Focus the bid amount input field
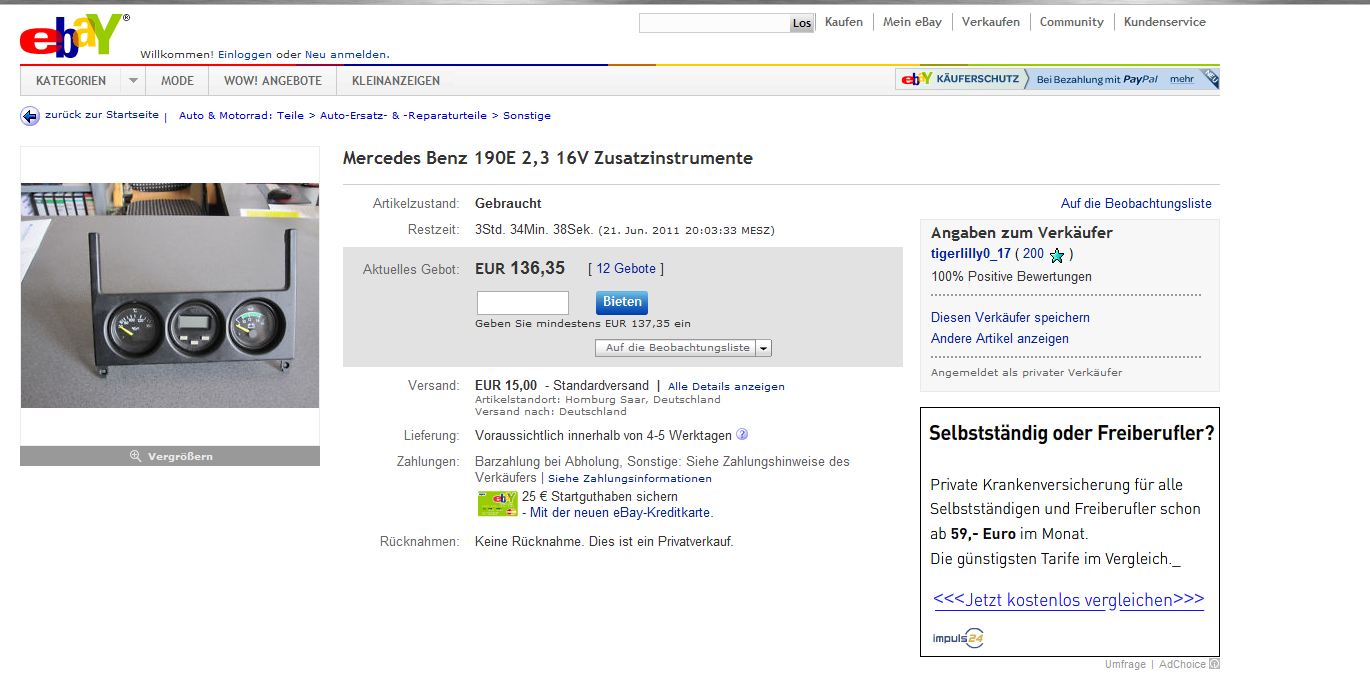 click(x=523, y=303)
